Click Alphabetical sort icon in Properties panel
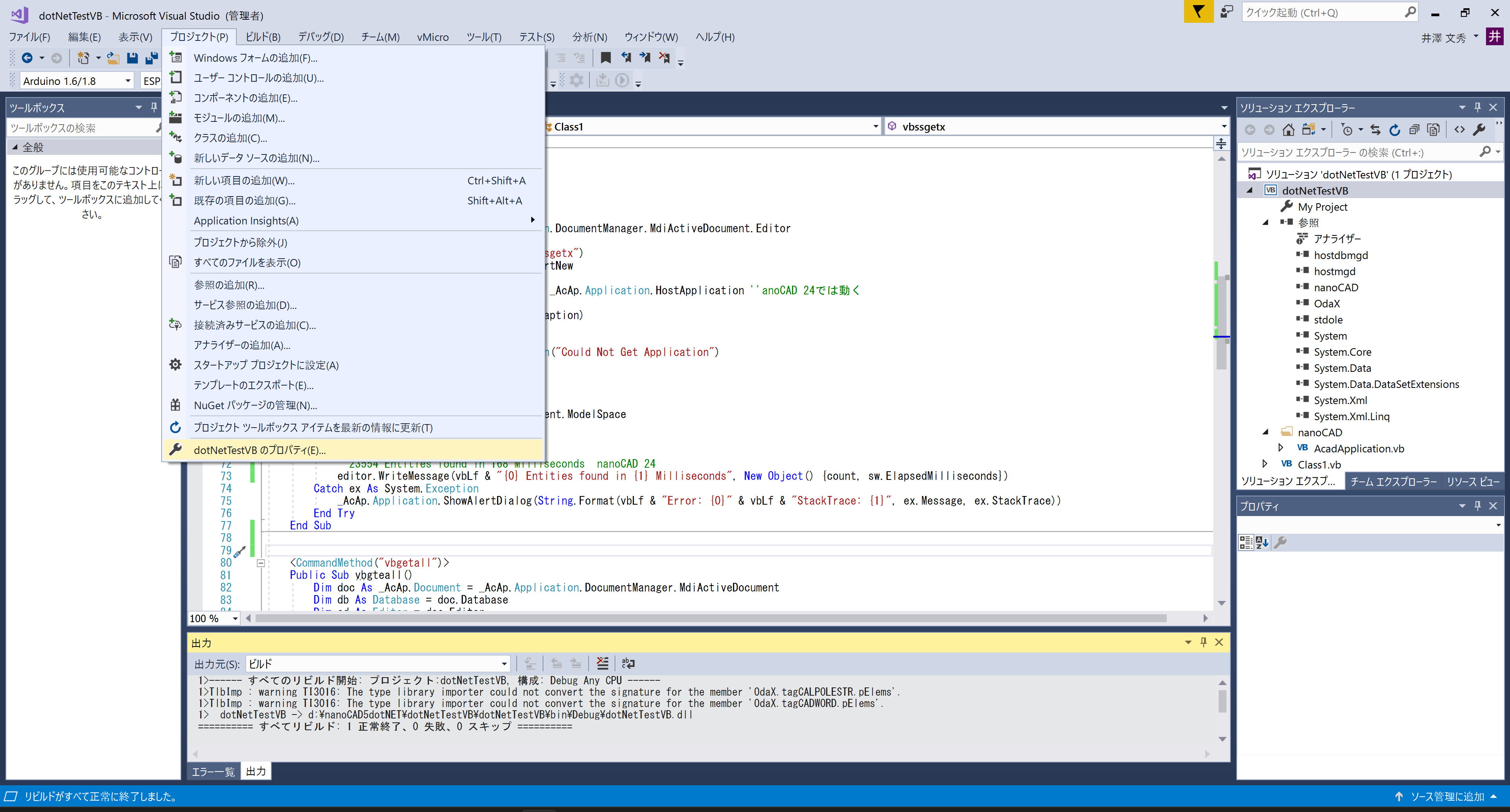The width and height of the screenshot is (1510, 812). point(1262,542)
